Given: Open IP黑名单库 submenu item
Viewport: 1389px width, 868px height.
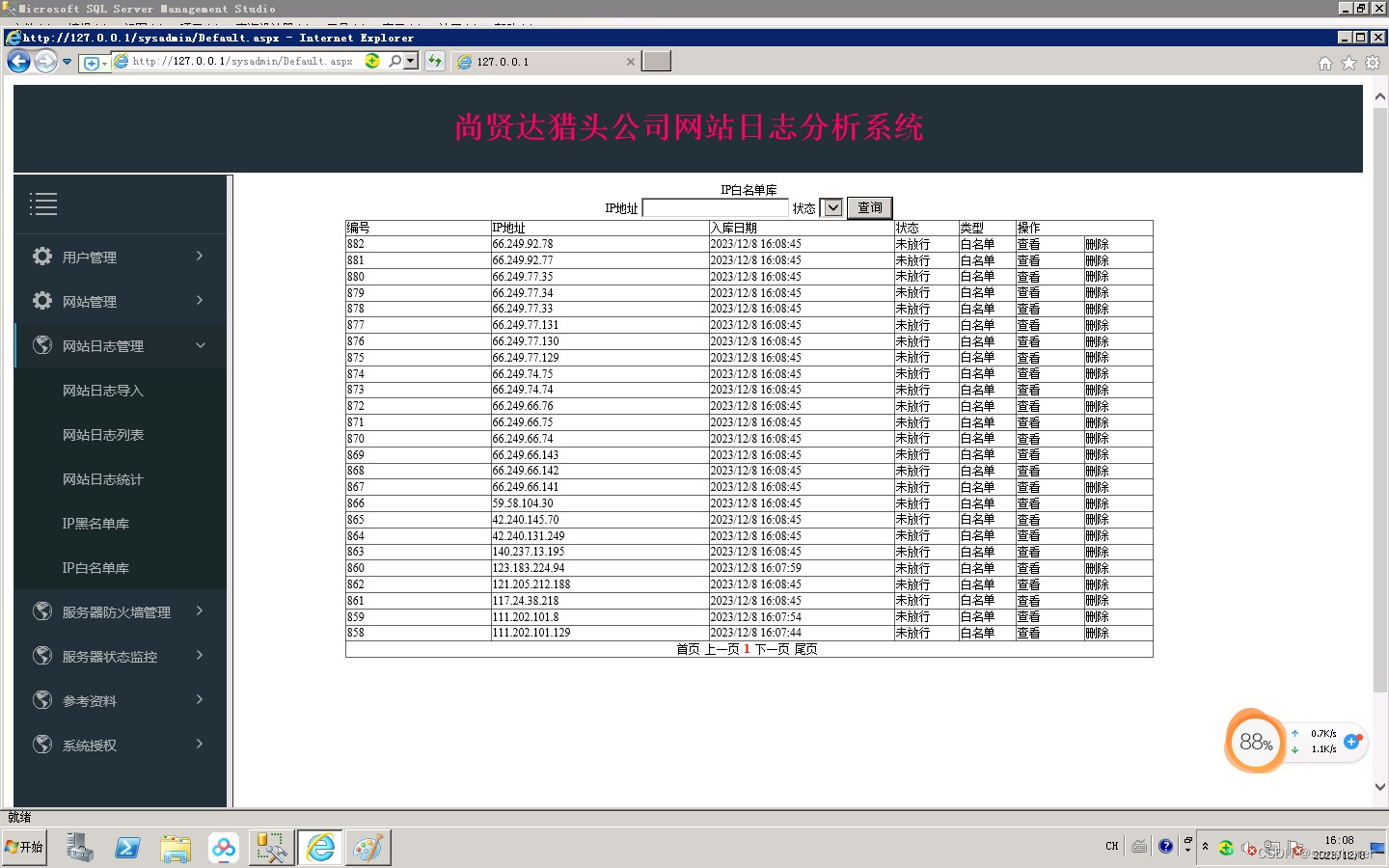Looking at the screenshot, I should coord(95,524).
